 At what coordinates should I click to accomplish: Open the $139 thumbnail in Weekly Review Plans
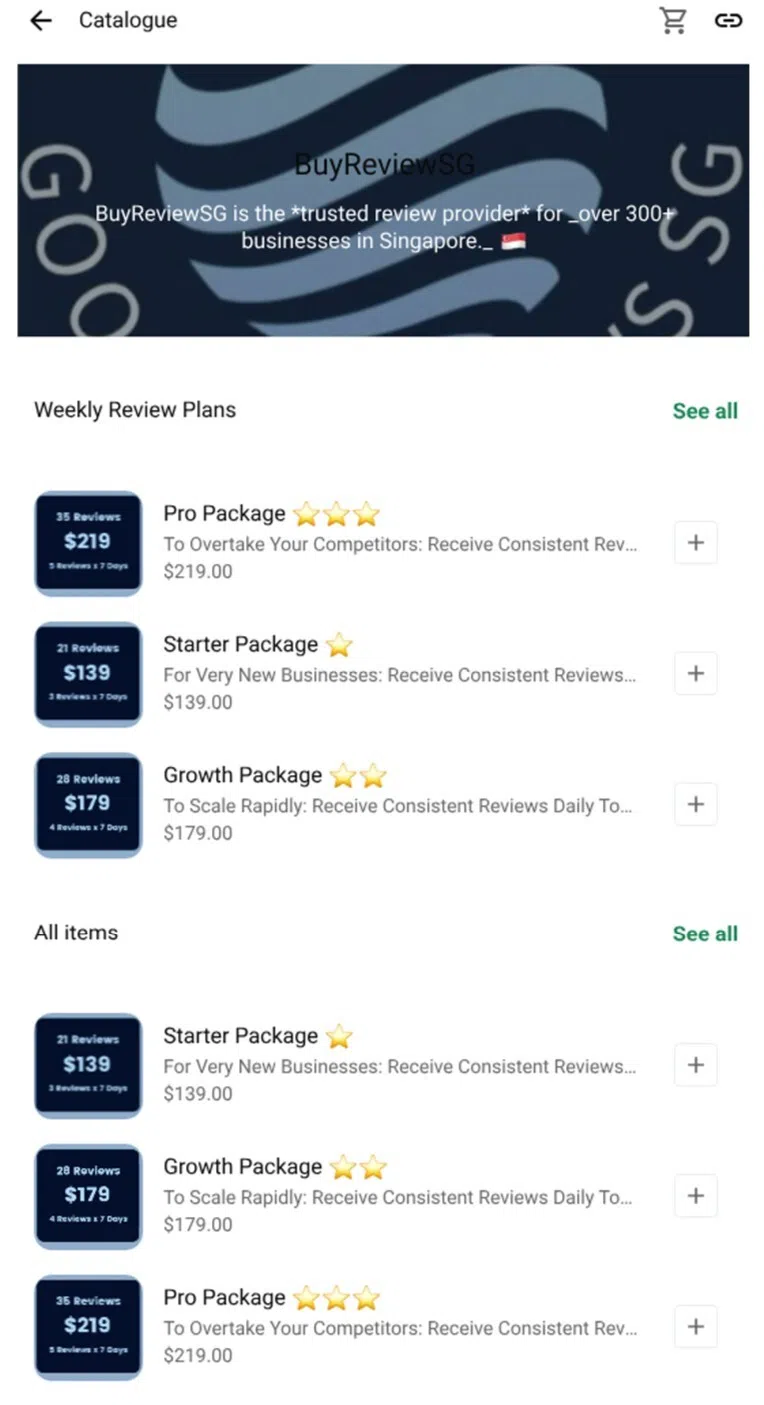88,674
